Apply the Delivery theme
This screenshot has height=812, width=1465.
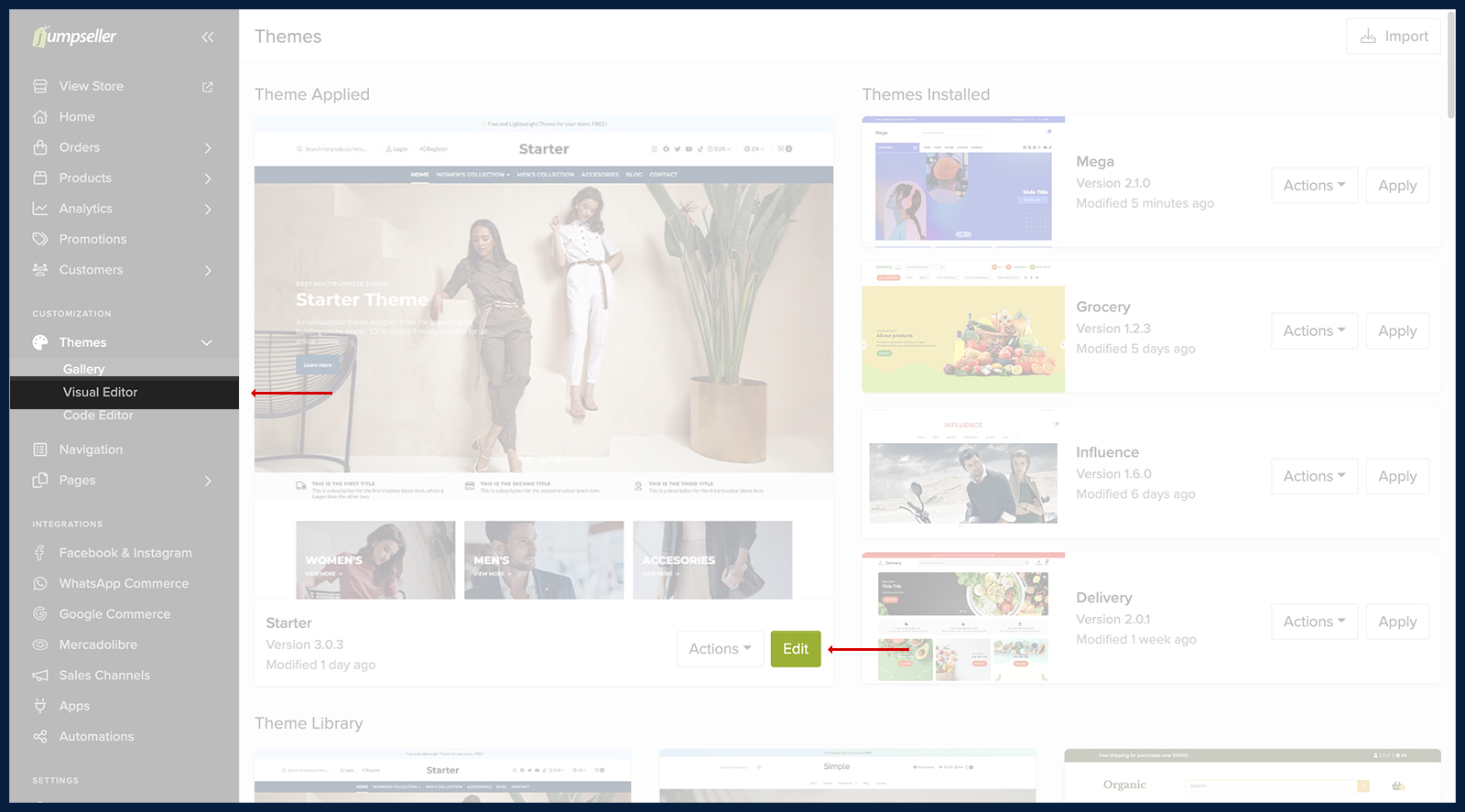point(1397,622)
